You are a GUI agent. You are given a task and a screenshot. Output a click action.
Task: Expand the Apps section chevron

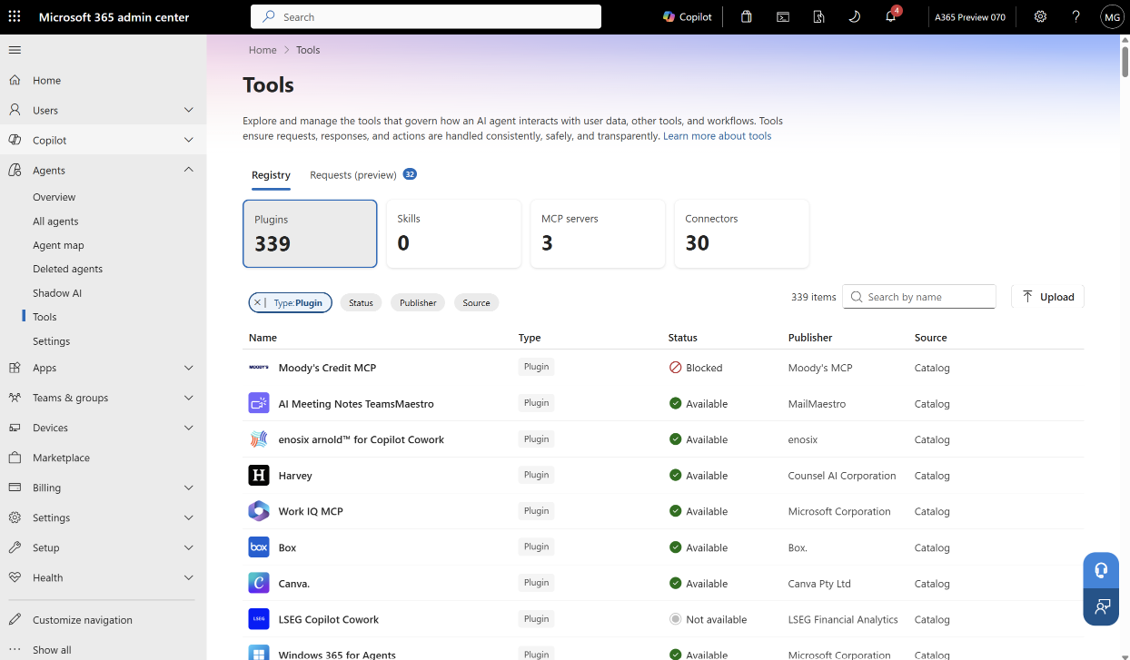(x=189, y=367)
